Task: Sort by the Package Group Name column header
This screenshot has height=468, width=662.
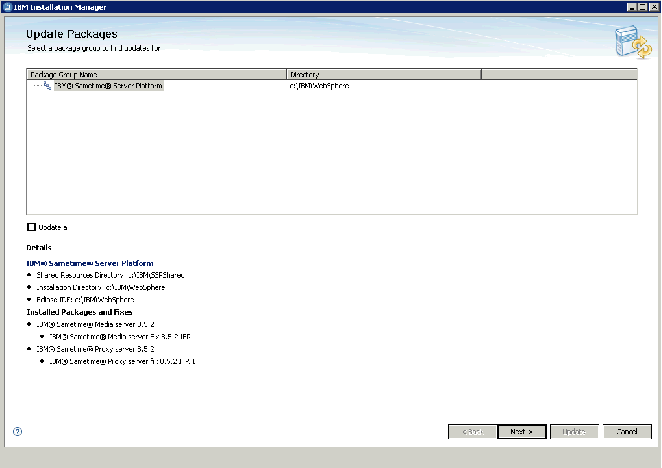Action: pos(155,74)
